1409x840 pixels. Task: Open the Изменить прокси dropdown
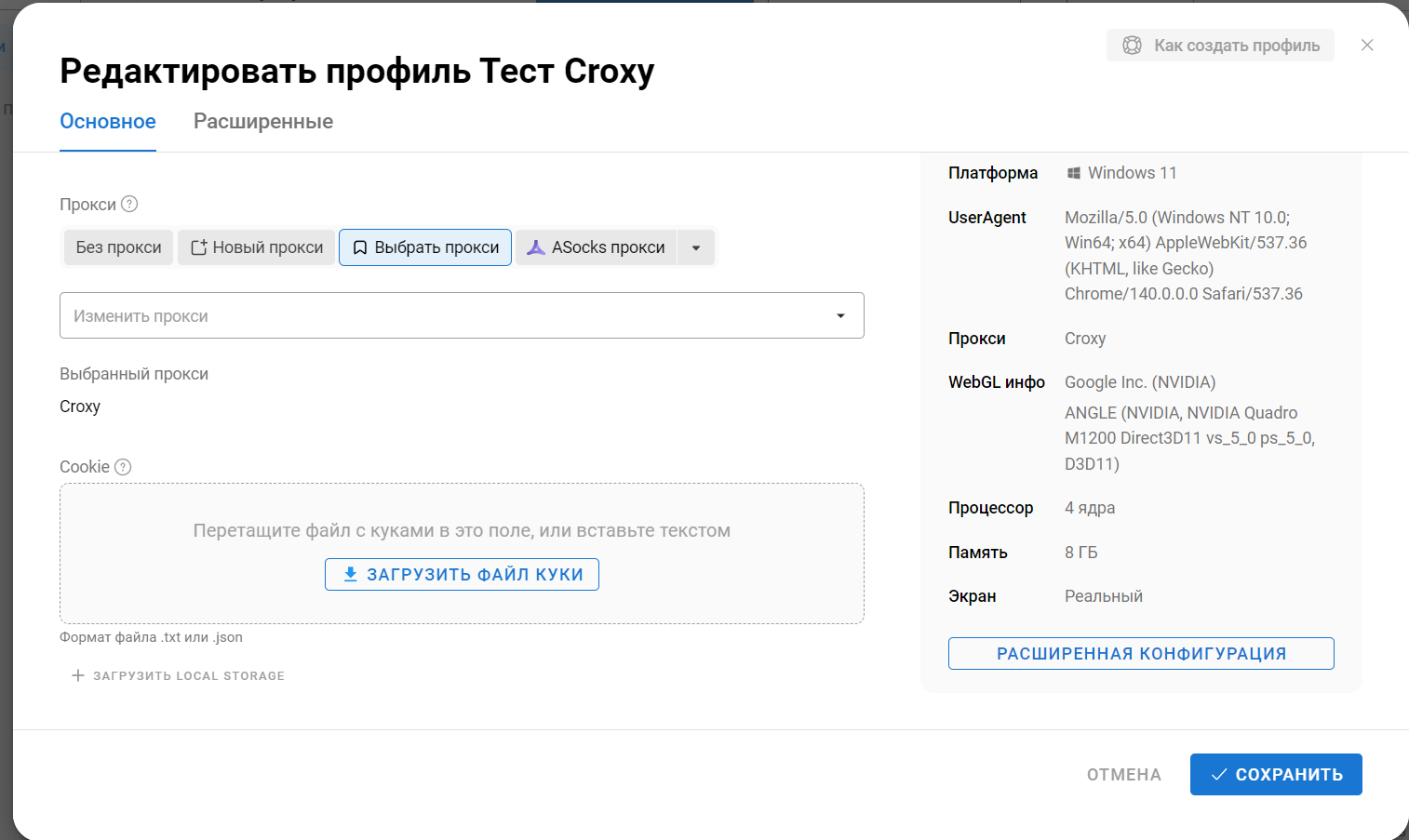tap(447, 316)
